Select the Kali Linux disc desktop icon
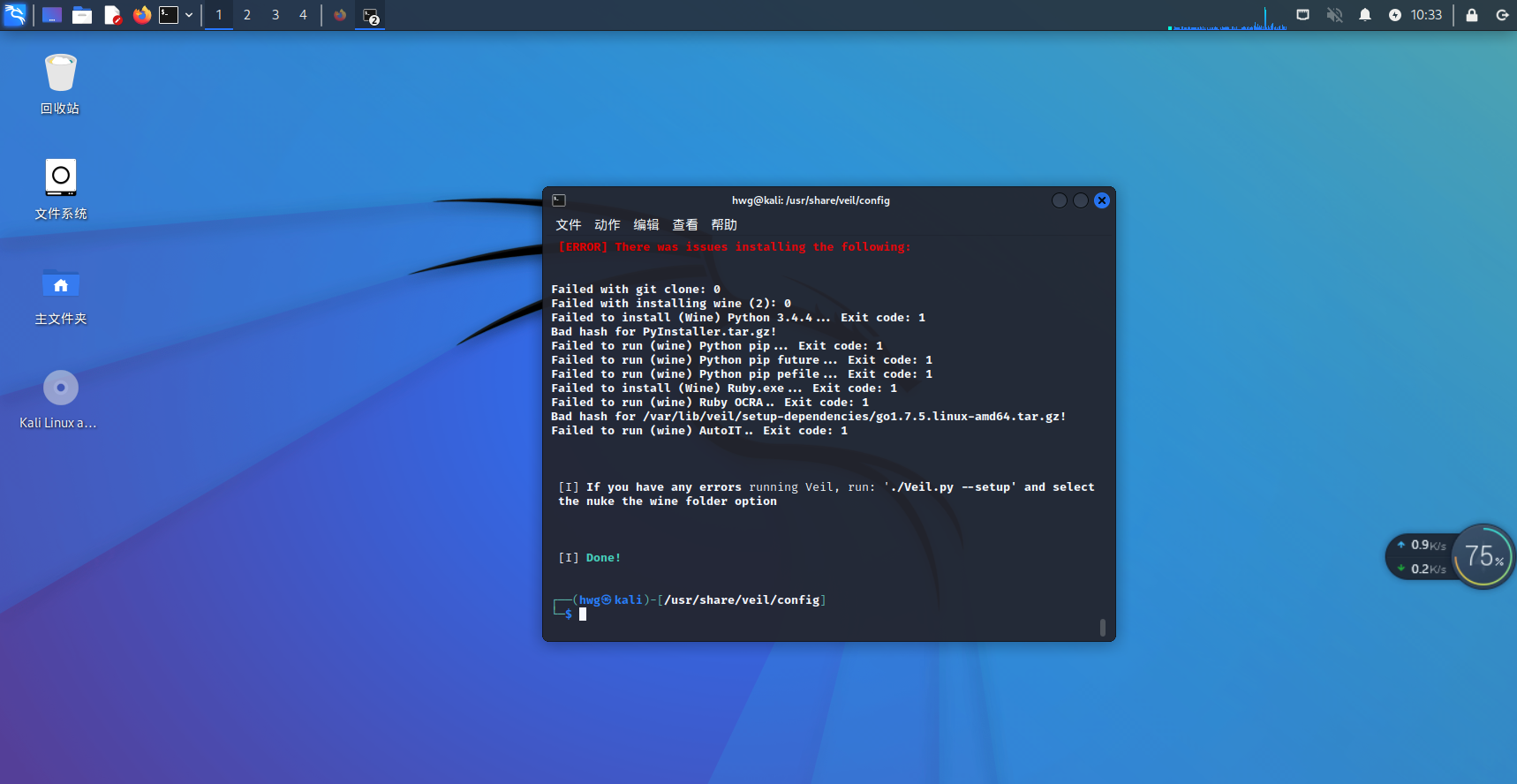The width and height of the screenshot is (1517, 784). pos(59,400)
